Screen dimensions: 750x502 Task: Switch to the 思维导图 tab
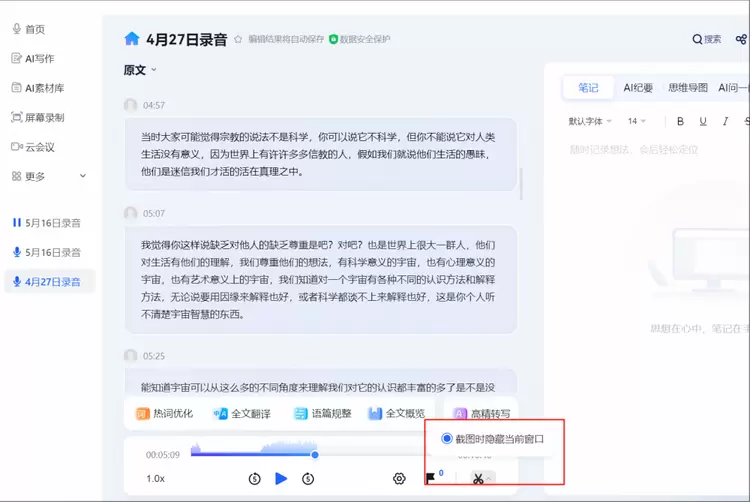[687, 88]
